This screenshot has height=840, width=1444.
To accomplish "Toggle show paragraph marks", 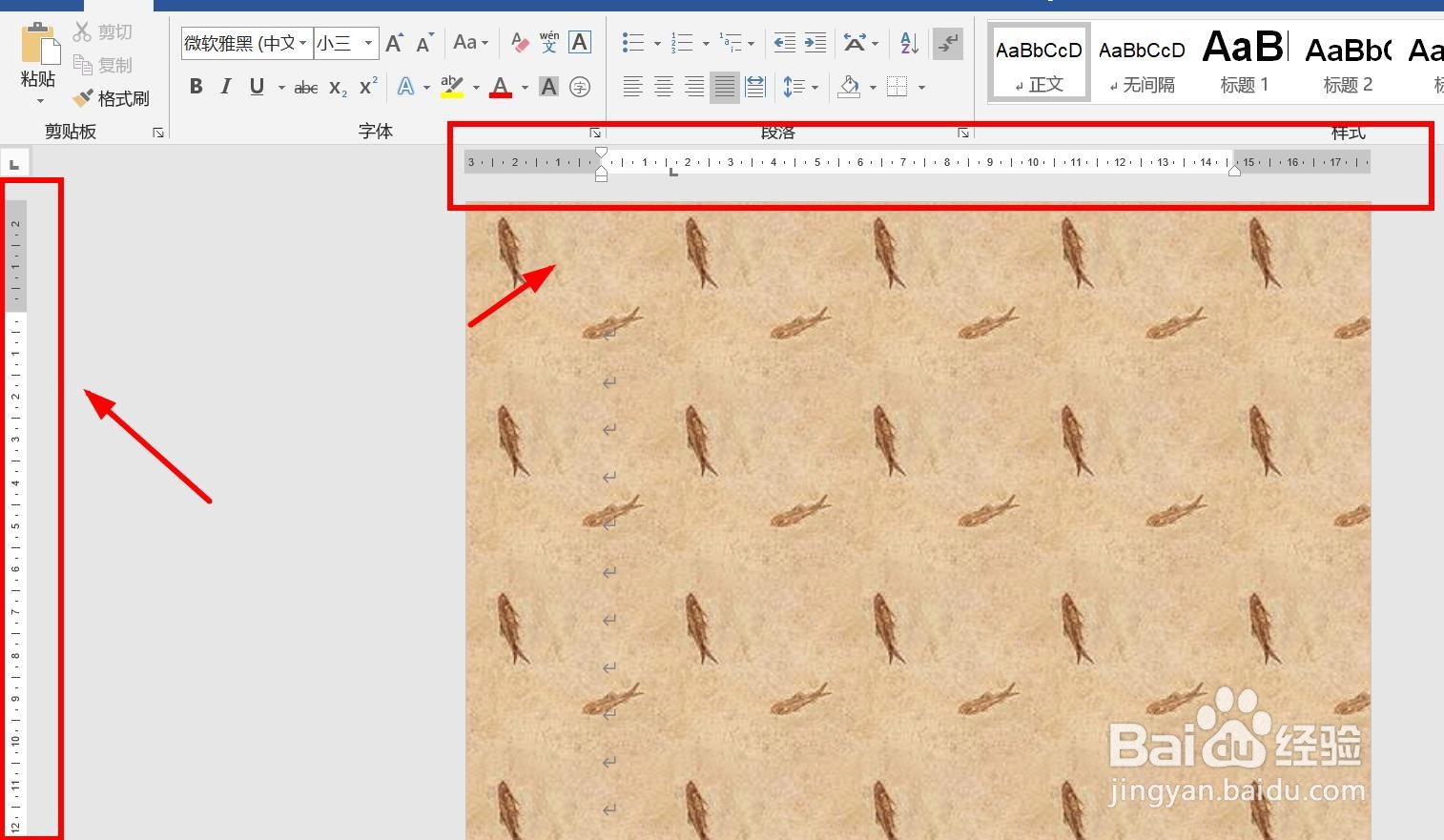I will [x=948, y=43].
